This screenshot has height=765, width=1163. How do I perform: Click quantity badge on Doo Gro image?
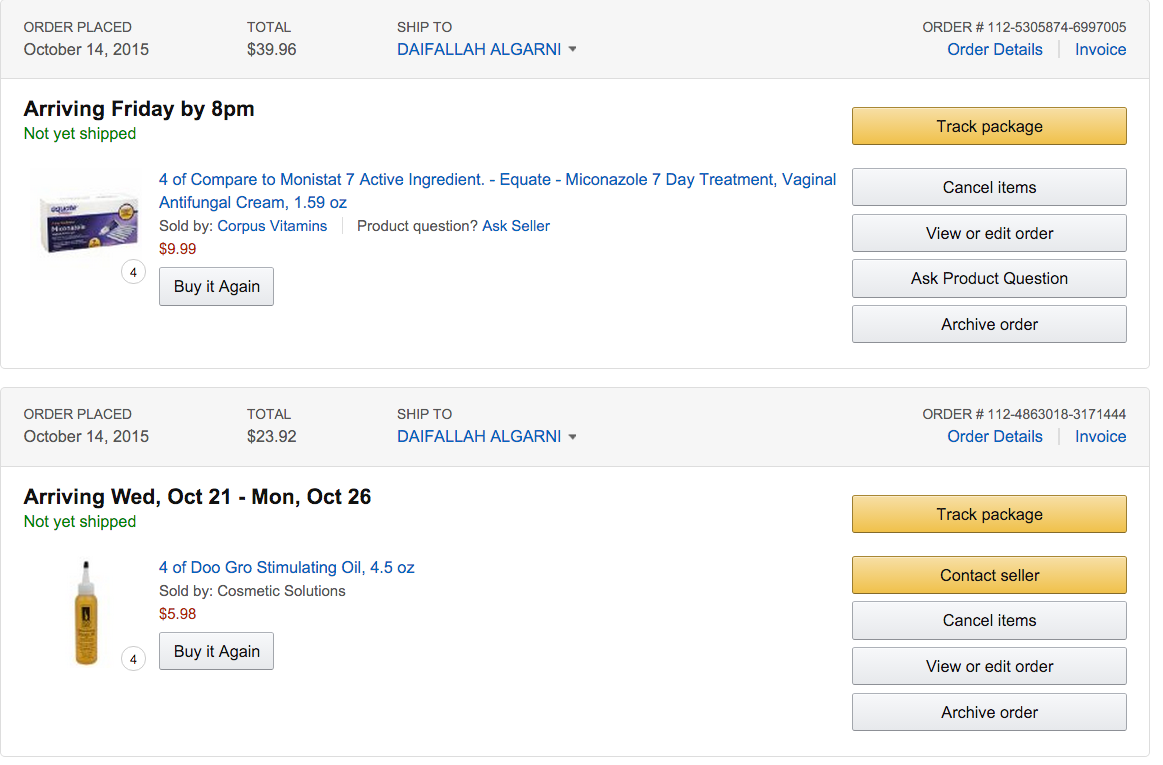coord(133,659)
